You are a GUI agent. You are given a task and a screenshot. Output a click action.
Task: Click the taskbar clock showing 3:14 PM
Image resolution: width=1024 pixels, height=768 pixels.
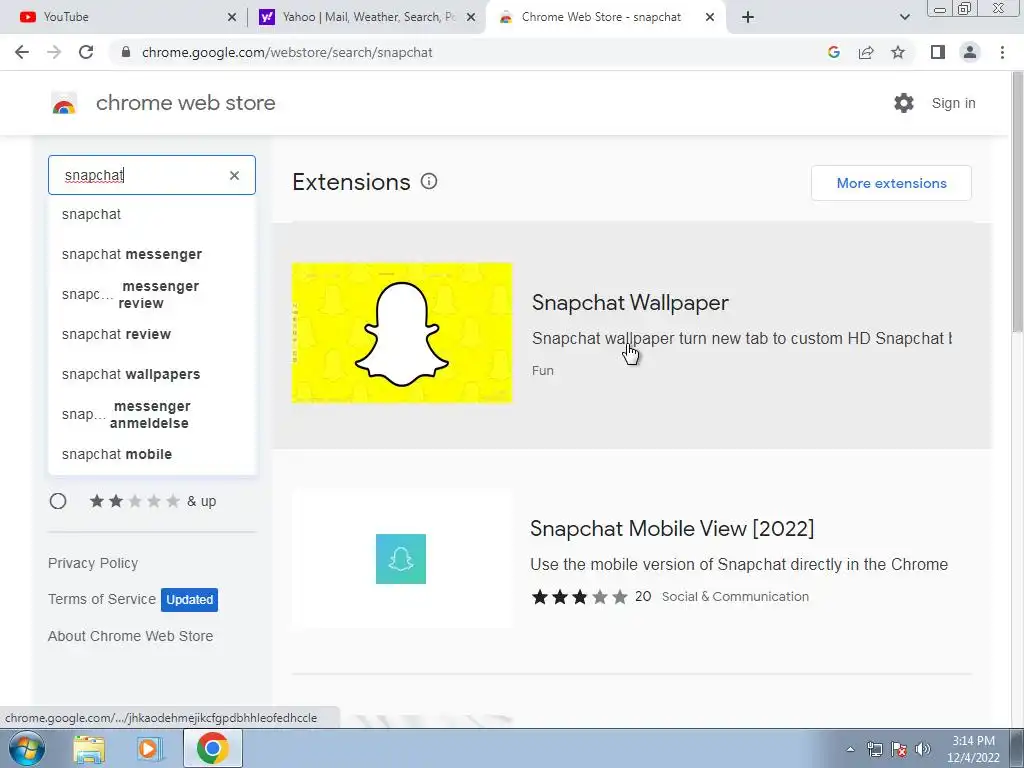coord(973,749)
